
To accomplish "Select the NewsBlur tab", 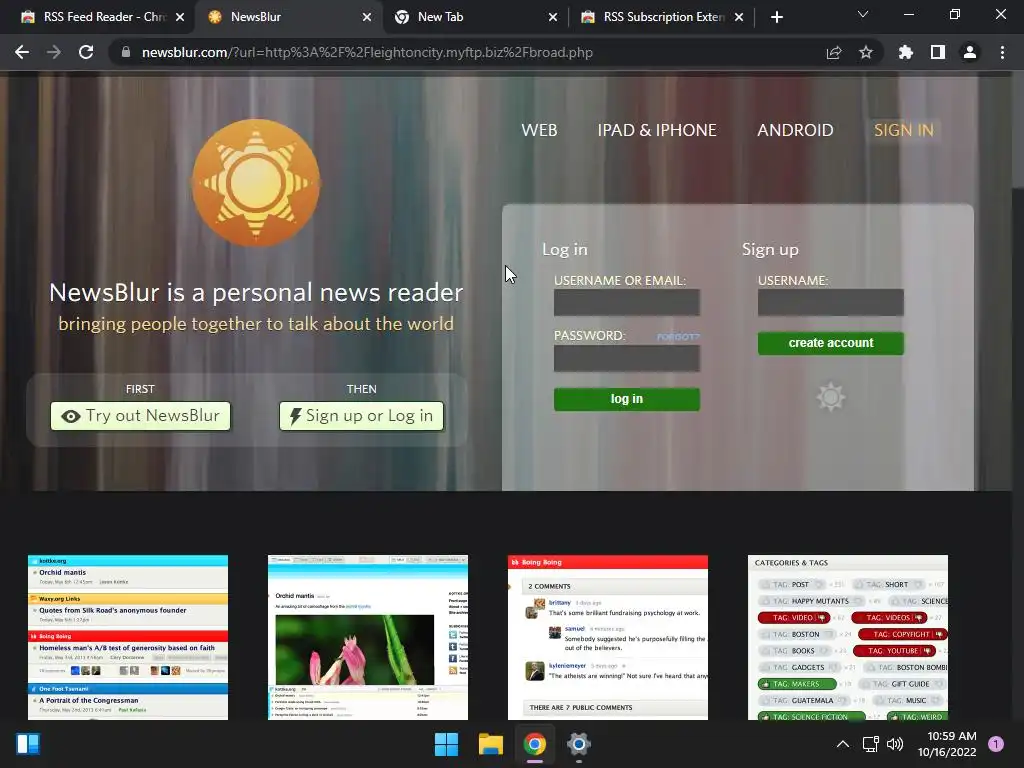I will (x=281, y=17).
